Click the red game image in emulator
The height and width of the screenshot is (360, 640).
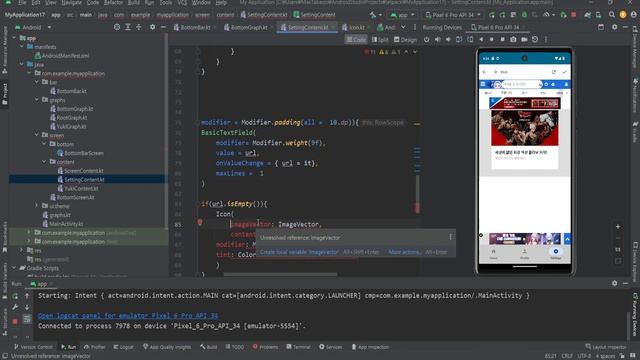coord(524,128)
